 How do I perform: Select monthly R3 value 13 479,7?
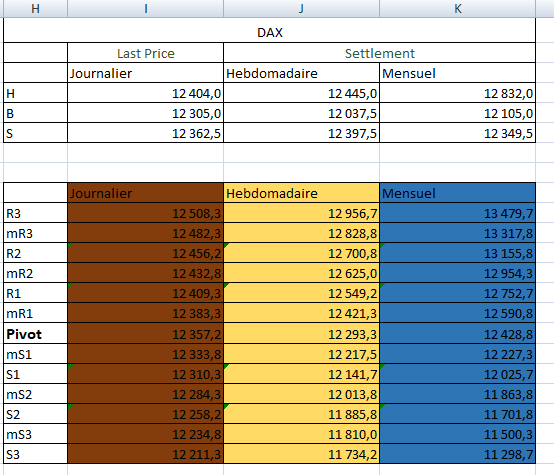click(458, 213)
